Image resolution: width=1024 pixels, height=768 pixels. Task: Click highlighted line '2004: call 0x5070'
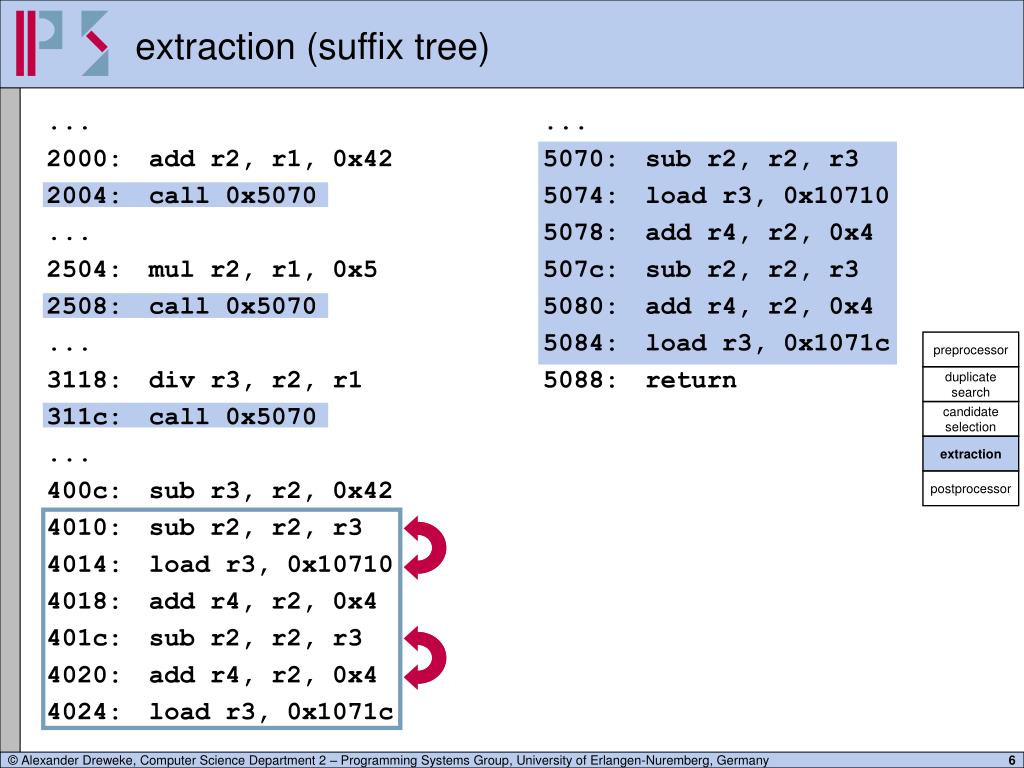click(x=185, y=195)
